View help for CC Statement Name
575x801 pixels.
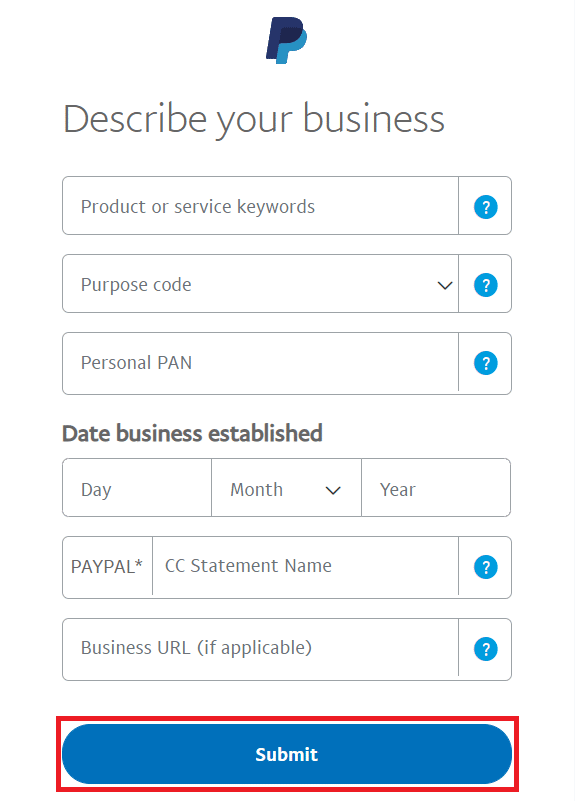486,567
